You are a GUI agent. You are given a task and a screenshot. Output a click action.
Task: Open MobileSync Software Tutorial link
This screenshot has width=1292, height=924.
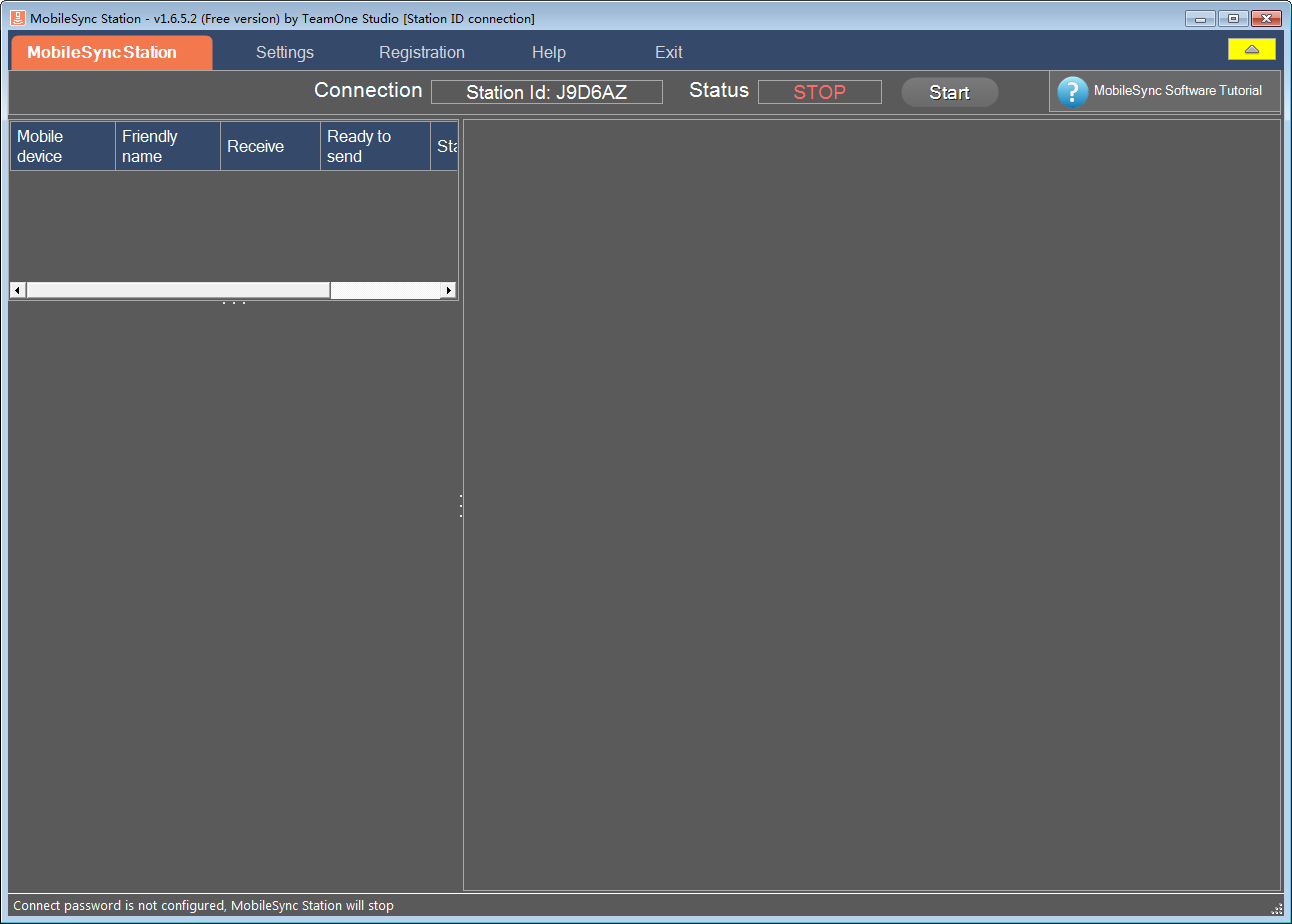click(x=1178, y=91)
